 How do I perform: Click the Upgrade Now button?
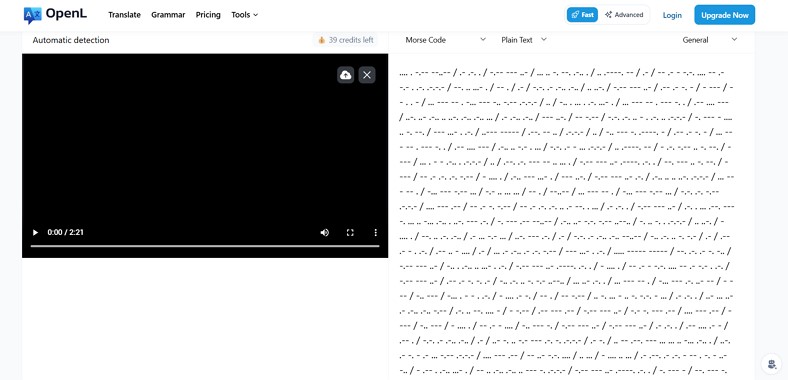coord(725,15)
